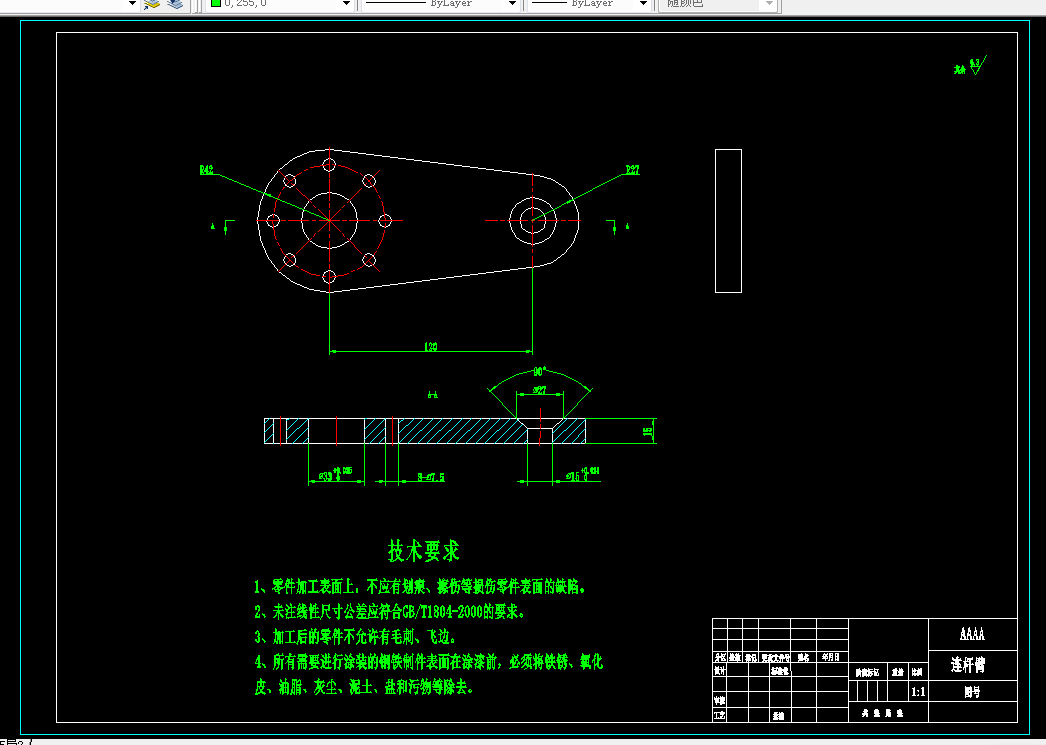Click the 技术要求 heading text
The width and height of the screenshot is (1046, 745).
pos(424,551)
